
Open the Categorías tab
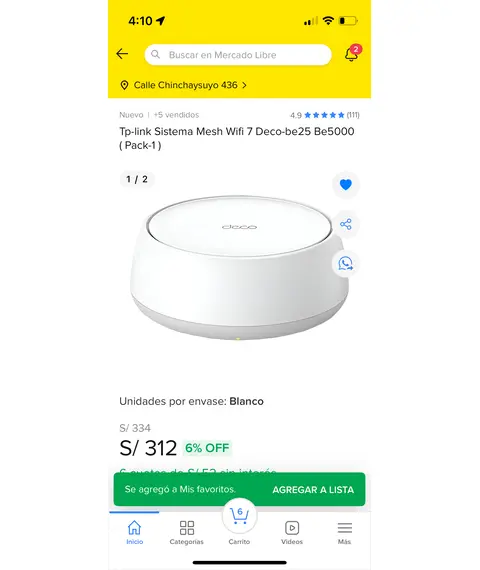[187, 532]
